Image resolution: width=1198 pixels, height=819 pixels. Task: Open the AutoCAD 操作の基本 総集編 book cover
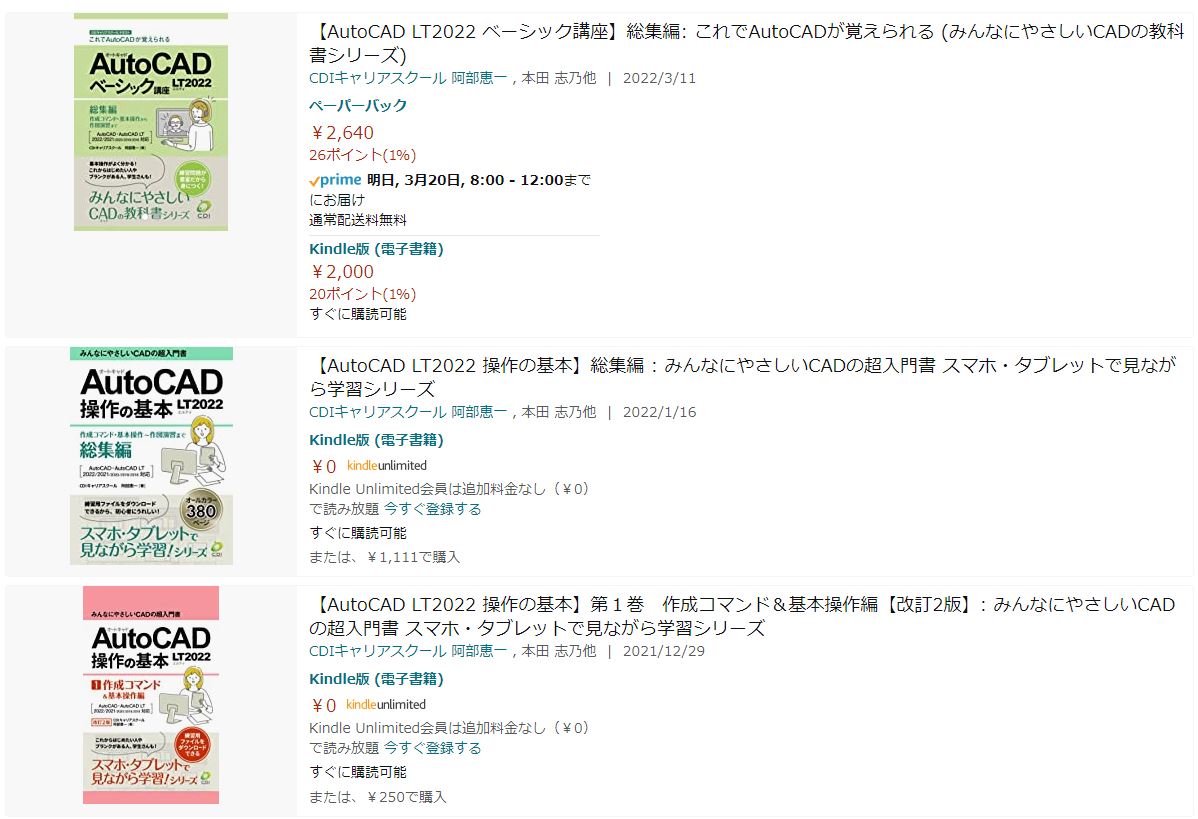151,456
